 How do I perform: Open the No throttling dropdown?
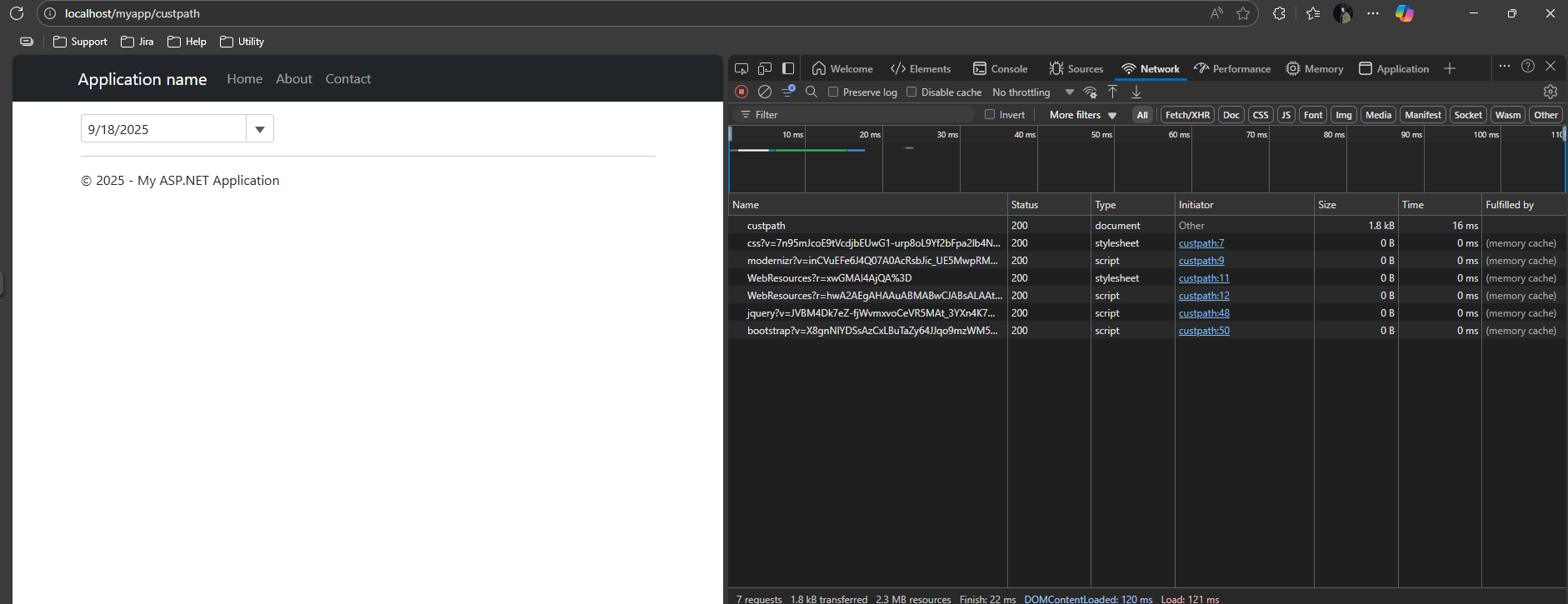(x=1033, y=92)
